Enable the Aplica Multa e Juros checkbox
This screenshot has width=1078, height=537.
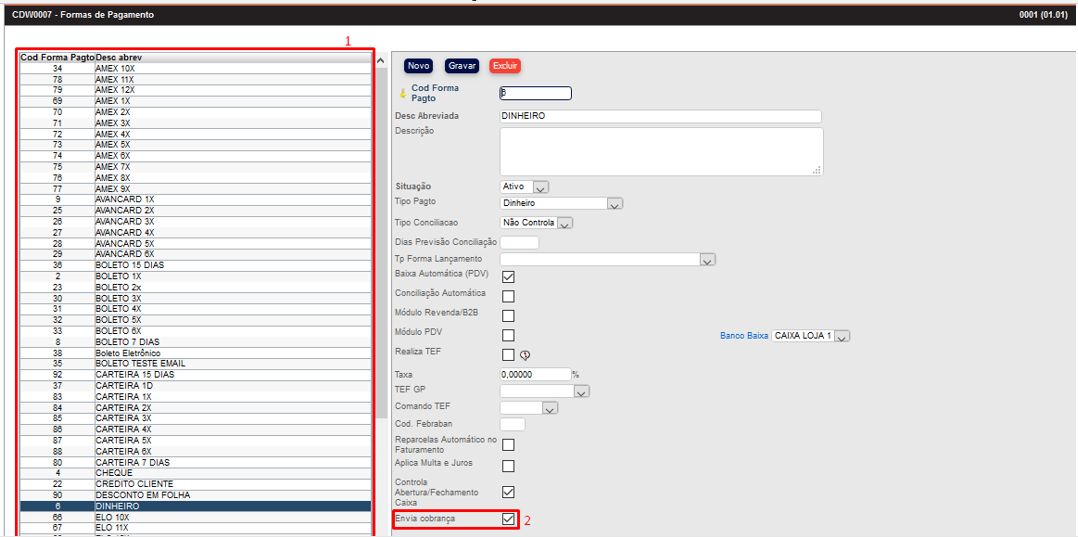point(508,466)
